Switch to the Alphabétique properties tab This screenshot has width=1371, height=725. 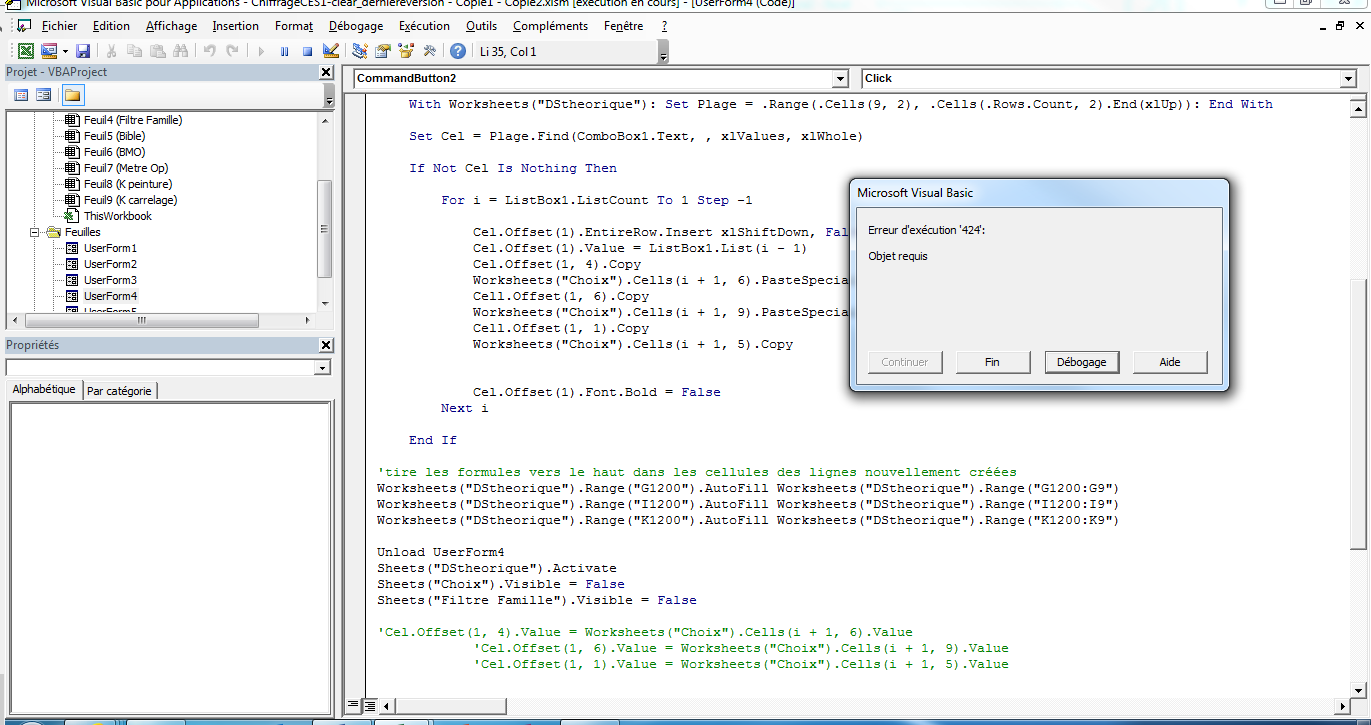(x=43, y=389)
